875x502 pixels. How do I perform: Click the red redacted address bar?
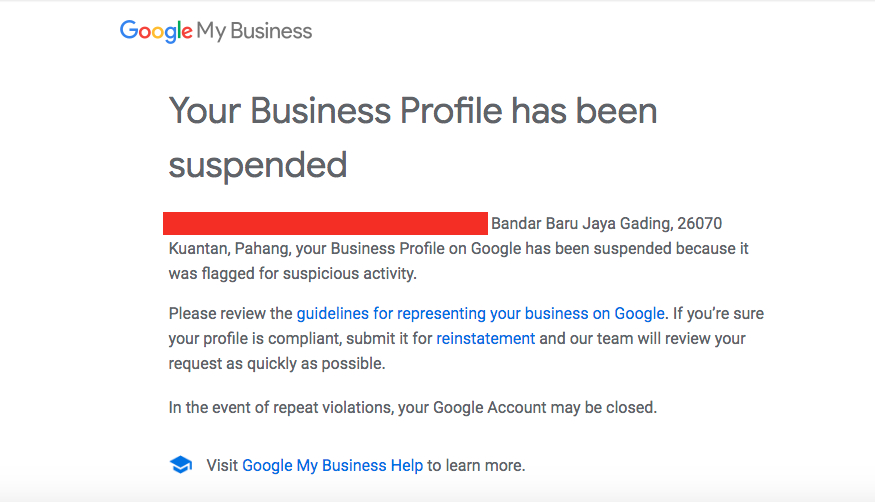[325, 223]
